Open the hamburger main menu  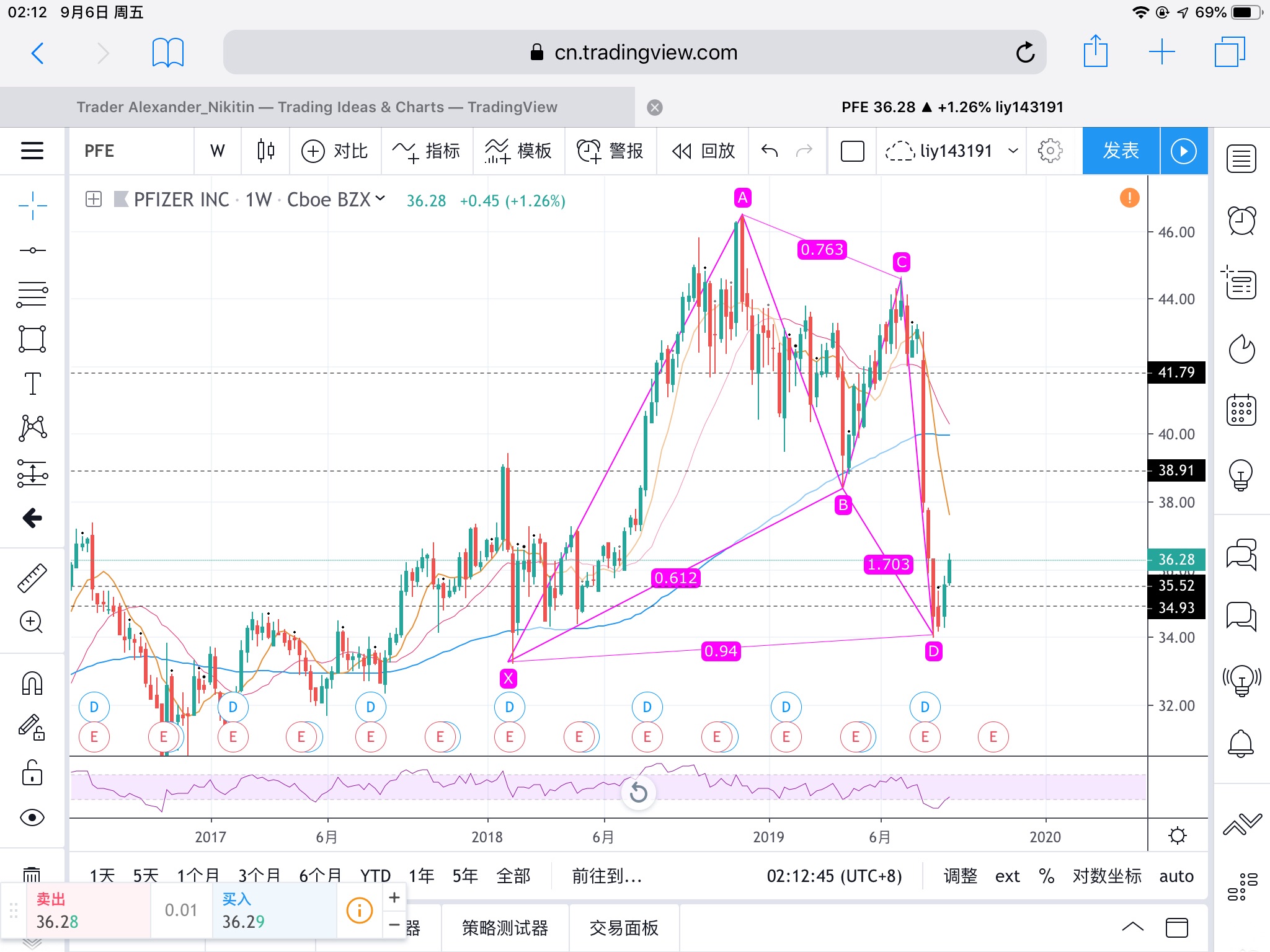click(32, 151)
